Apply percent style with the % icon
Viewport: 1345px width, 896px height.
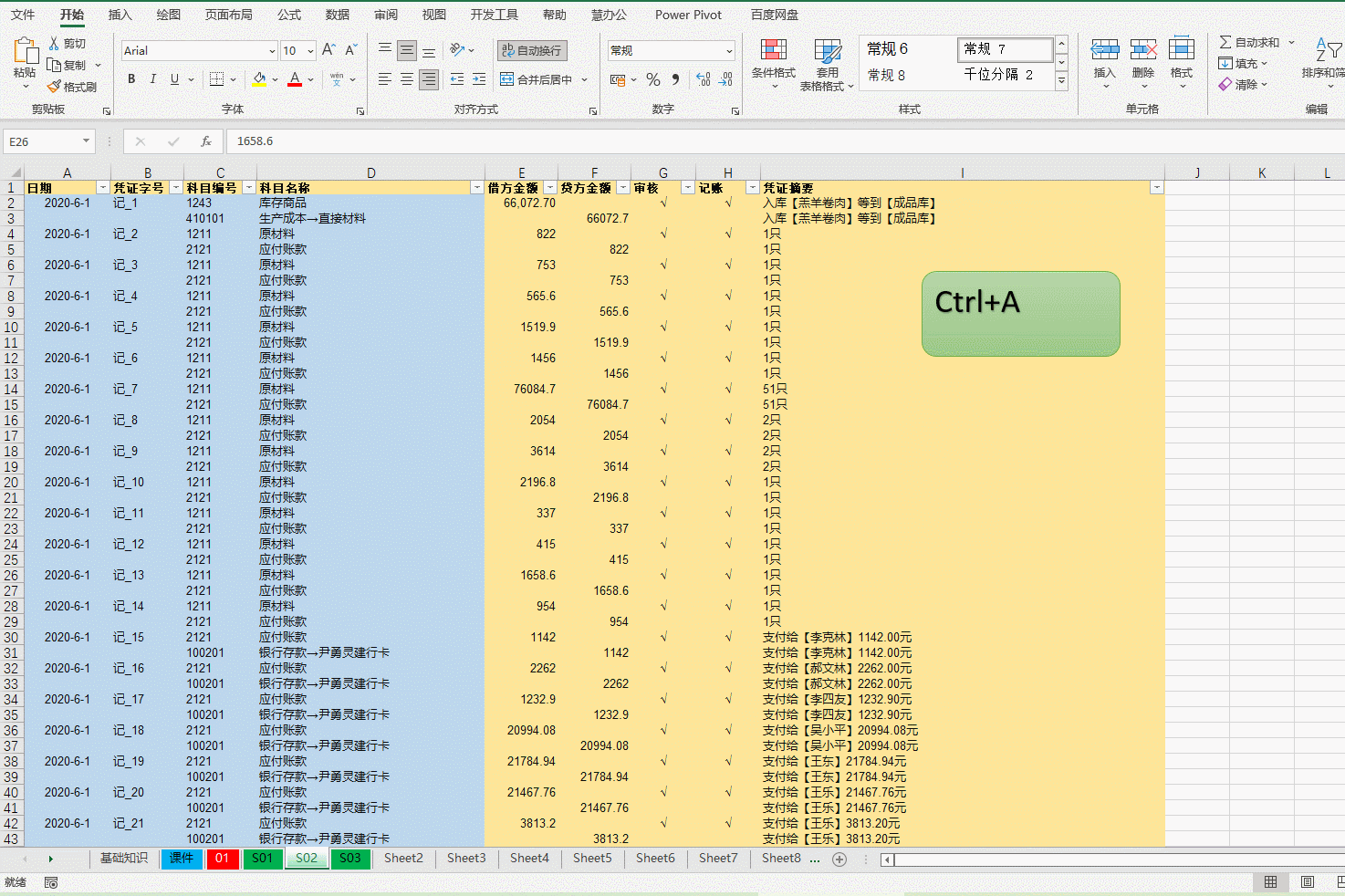[653, 79]
